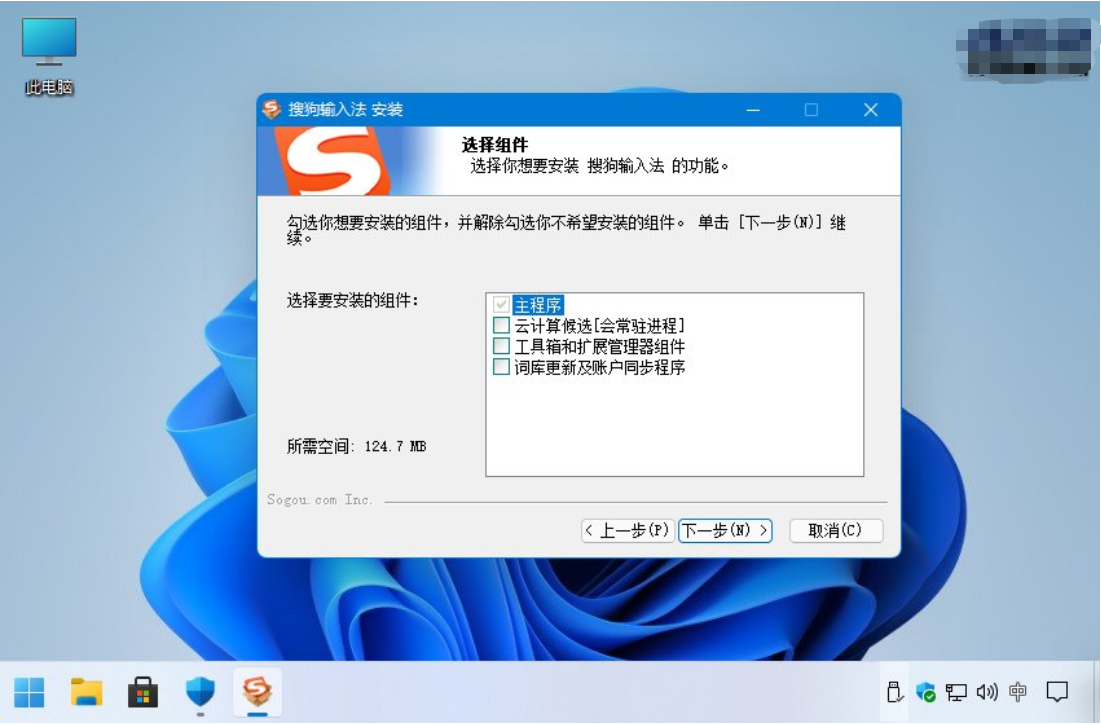Minimize the 搜狗输入法 安装 window
Screen dimensions: 1101x725
[753, 109]
